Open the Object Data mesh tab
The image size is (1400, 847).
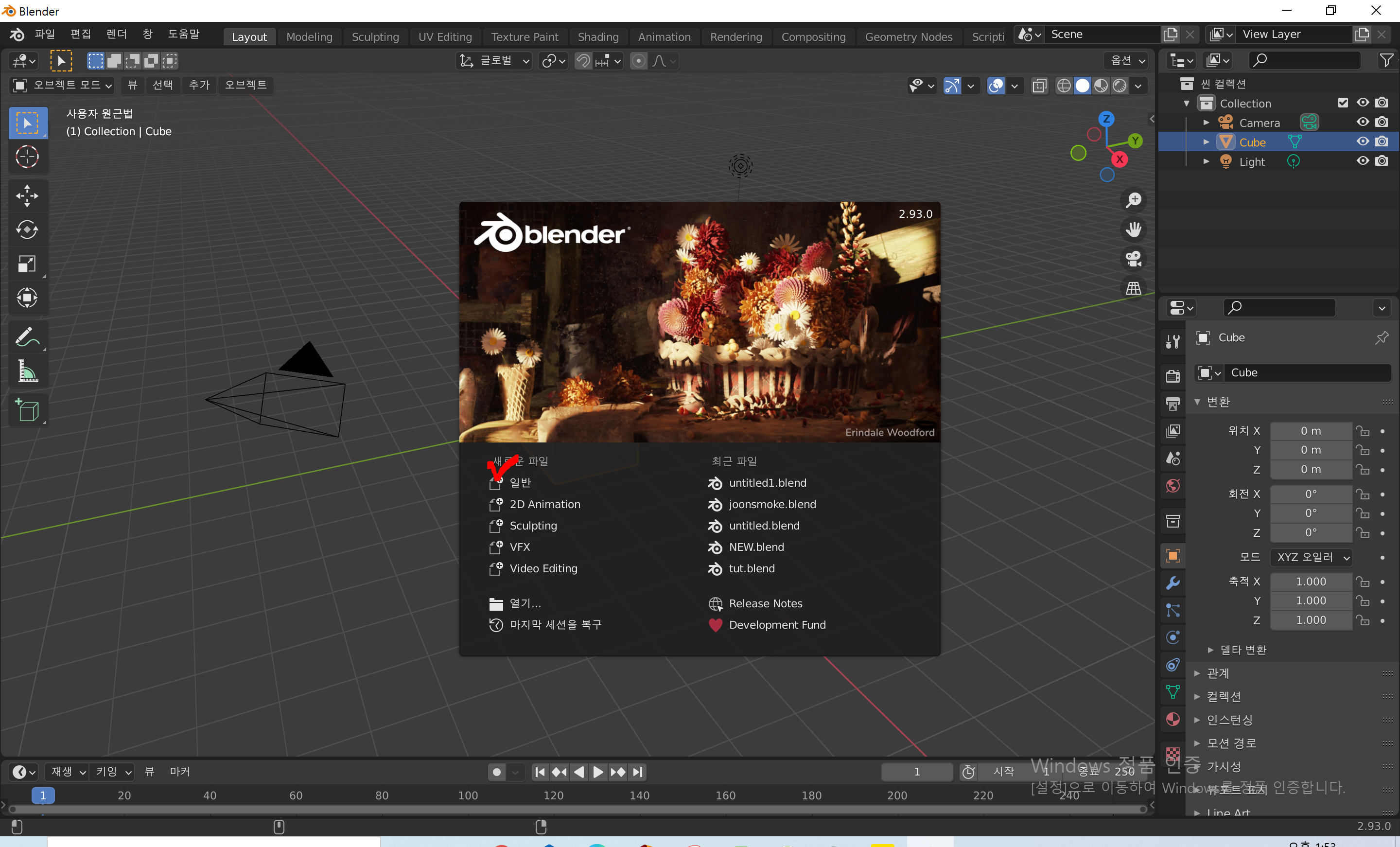(1172, 692)
